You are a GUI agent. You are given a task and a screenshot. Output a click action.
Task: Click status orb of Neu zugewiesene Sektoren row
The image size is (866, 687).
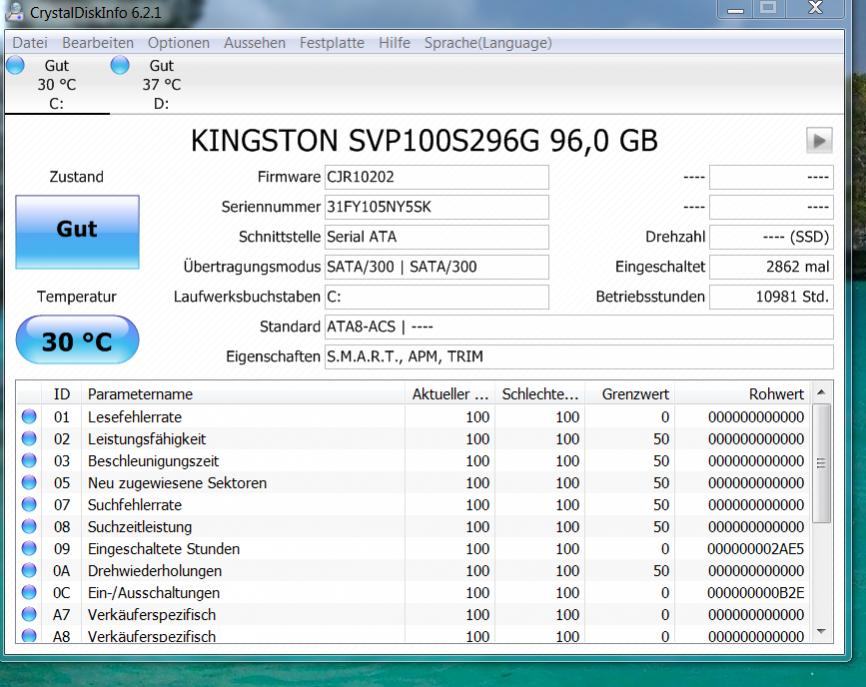pyautogui.click(x=29, y=483)
